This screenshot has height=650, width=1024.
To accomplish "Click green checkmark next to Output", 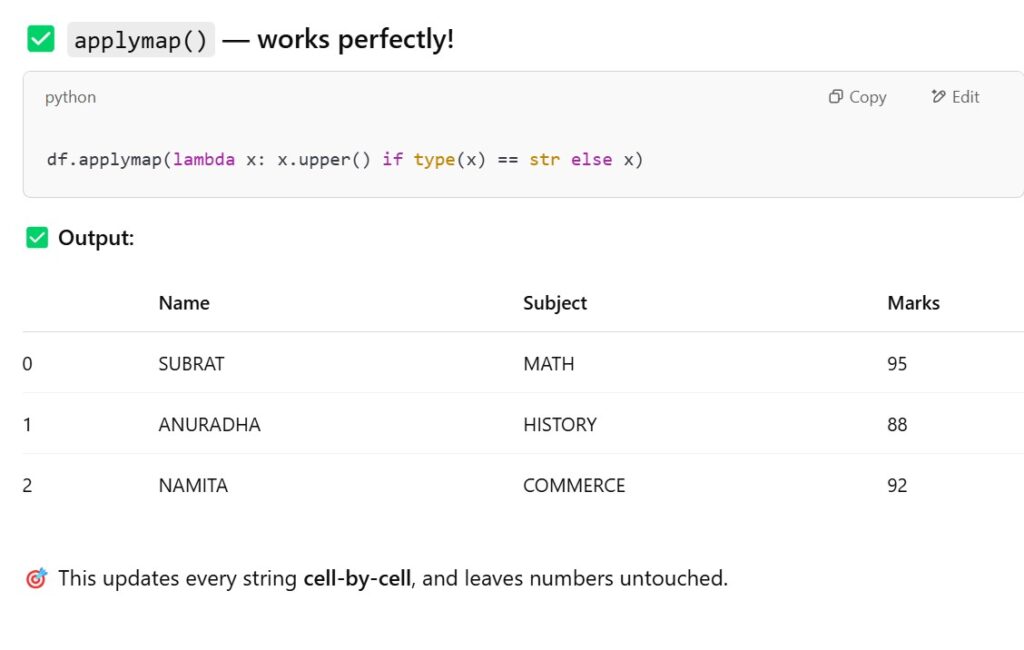I will point(37,238).
